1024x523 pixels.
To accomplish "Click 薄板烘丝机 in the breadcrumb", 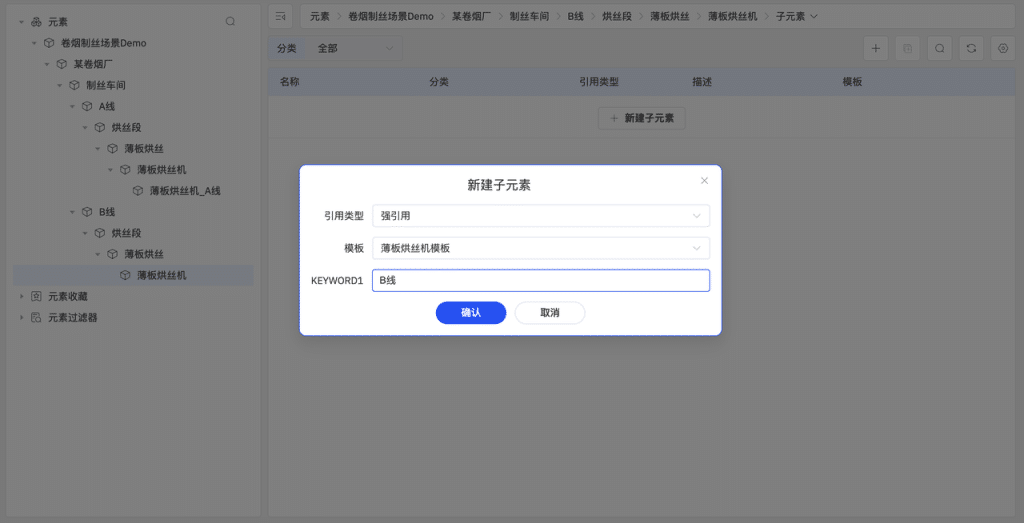I will [x=733, y=16].
